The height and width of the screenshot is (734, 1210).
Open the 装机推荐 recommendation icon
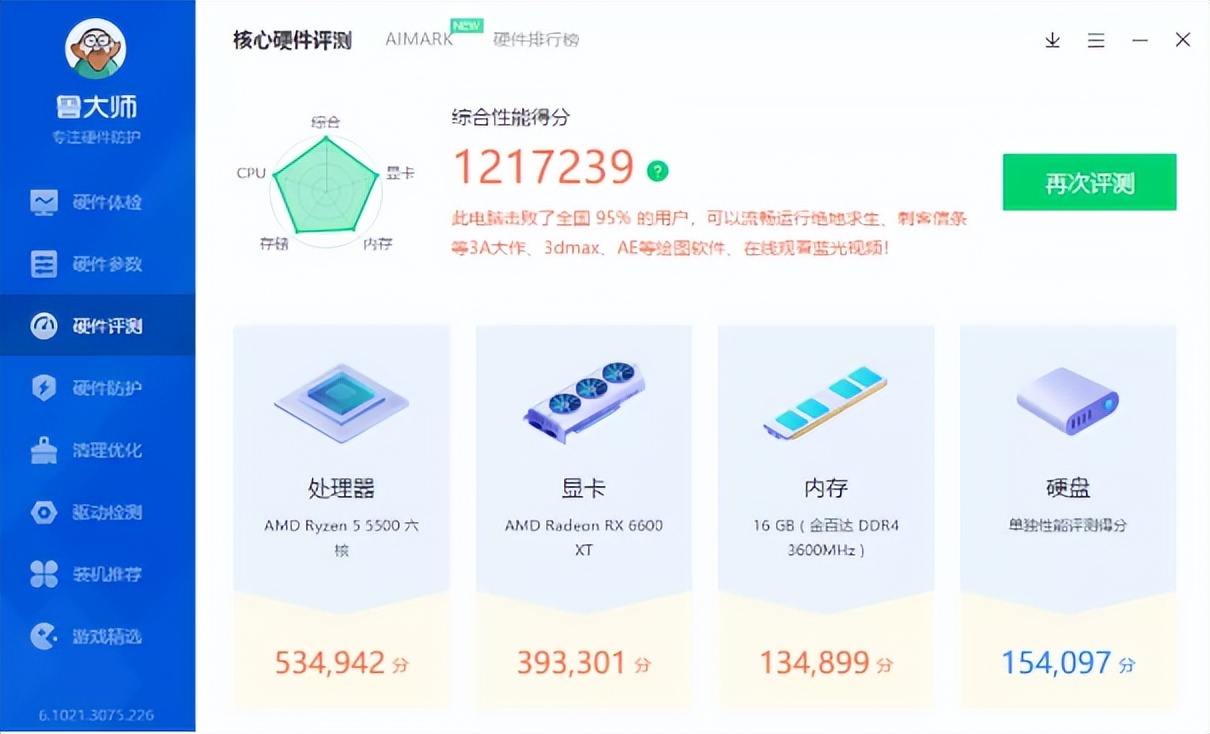coord(44,574)
